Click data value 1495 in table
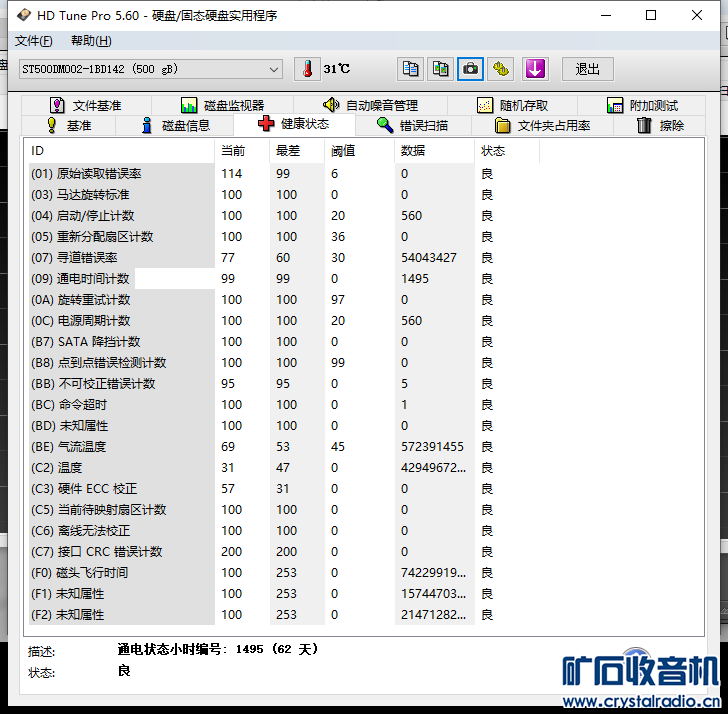Screen dimensions: 728x714 click(415, 279)
